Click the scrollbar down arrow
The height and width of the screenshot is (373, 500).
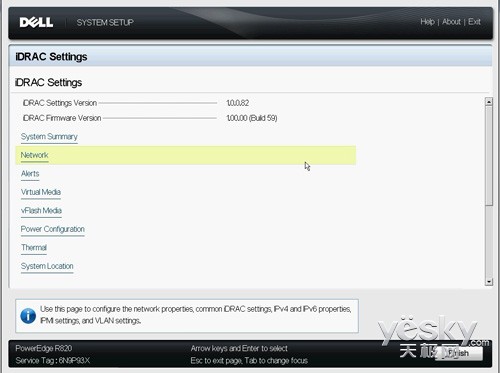point(489,282)
